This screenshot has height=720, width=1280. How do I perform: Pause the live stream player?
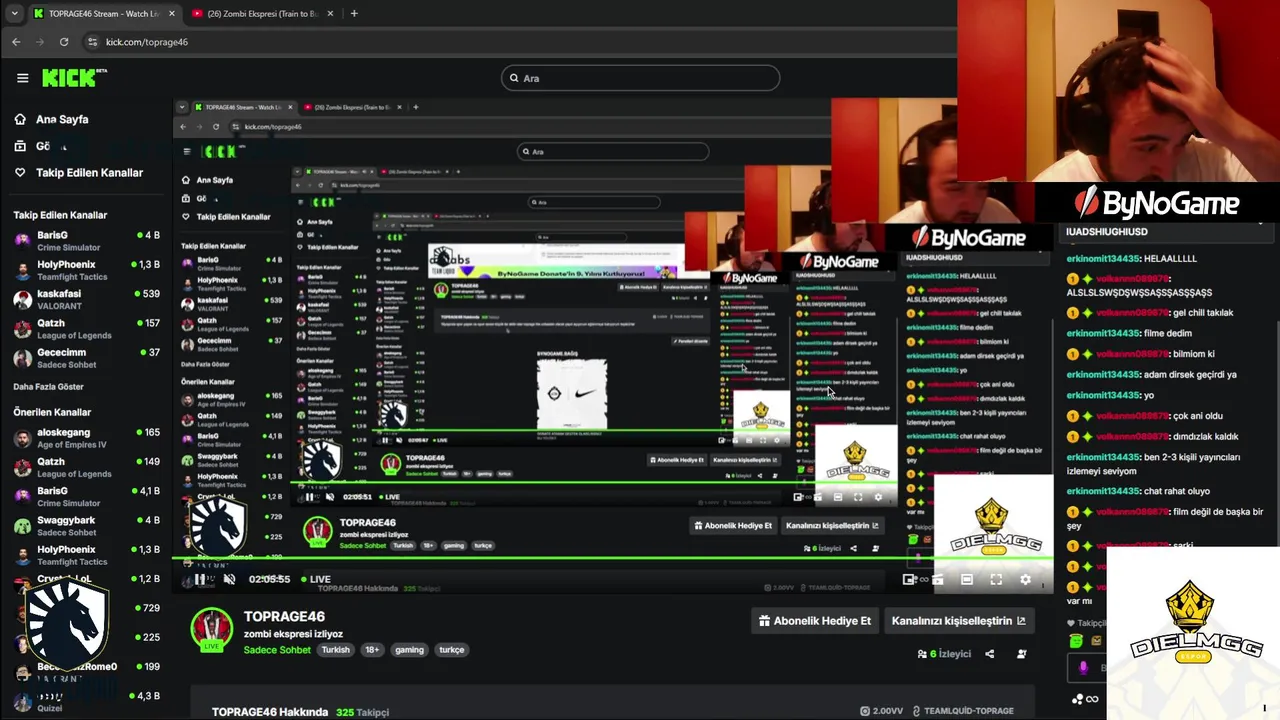click(200, 579)
